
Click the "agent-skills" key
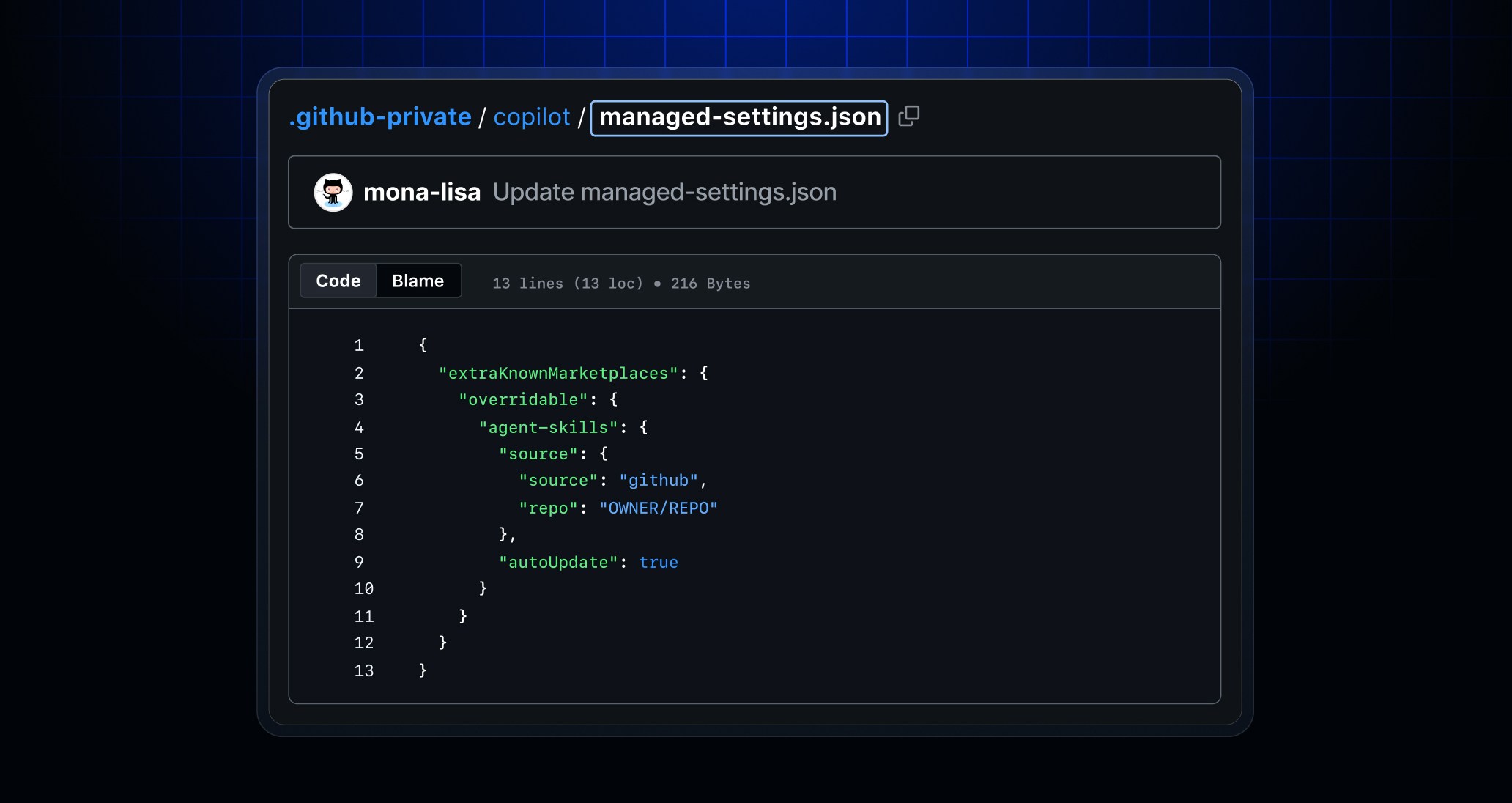[x=548, y=427]
